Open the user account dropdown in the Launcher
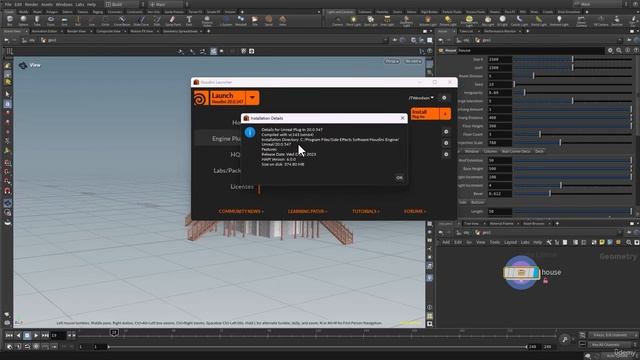640x360 pixels. [421, 98]
